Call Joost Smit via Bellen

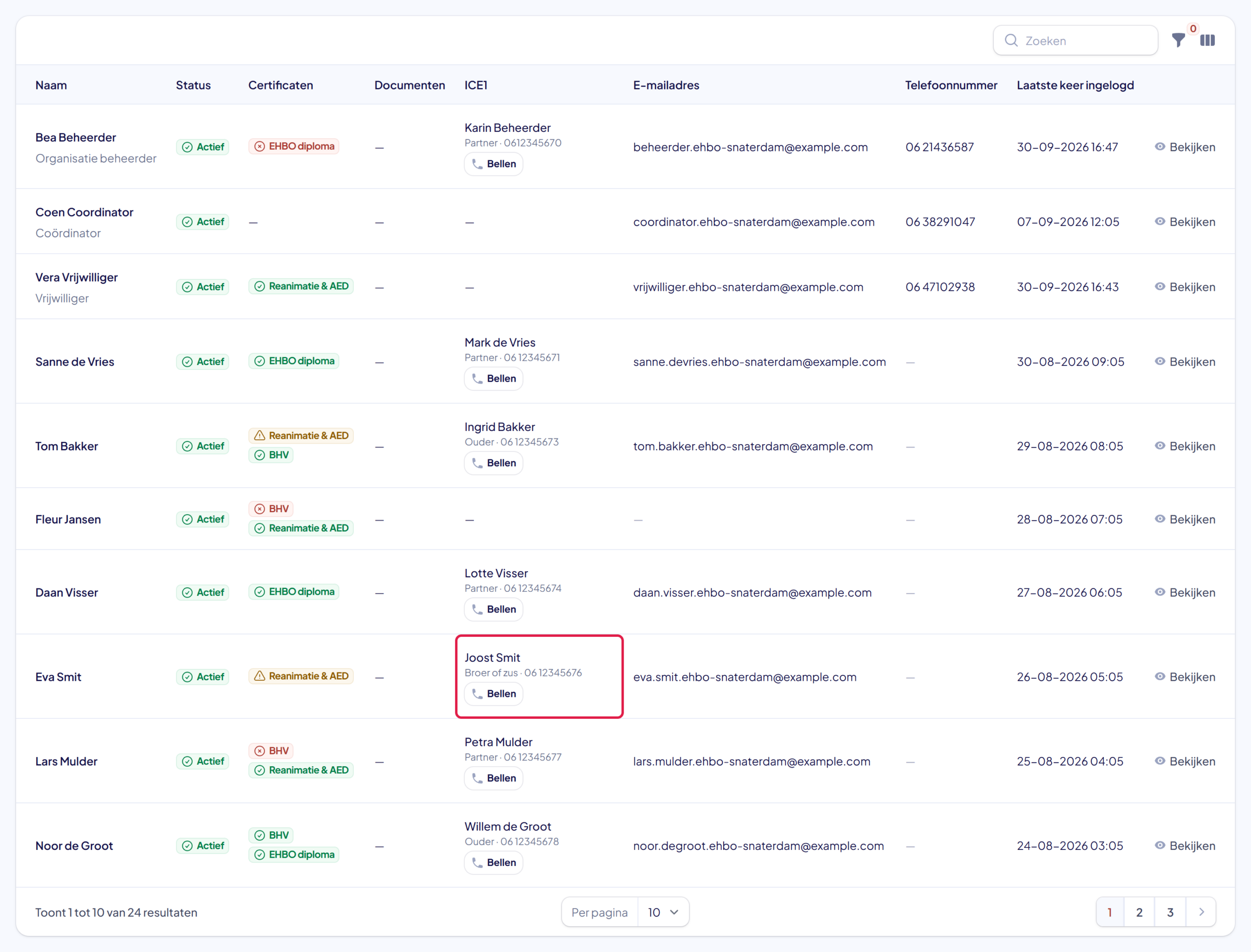[x=494, y=693]
